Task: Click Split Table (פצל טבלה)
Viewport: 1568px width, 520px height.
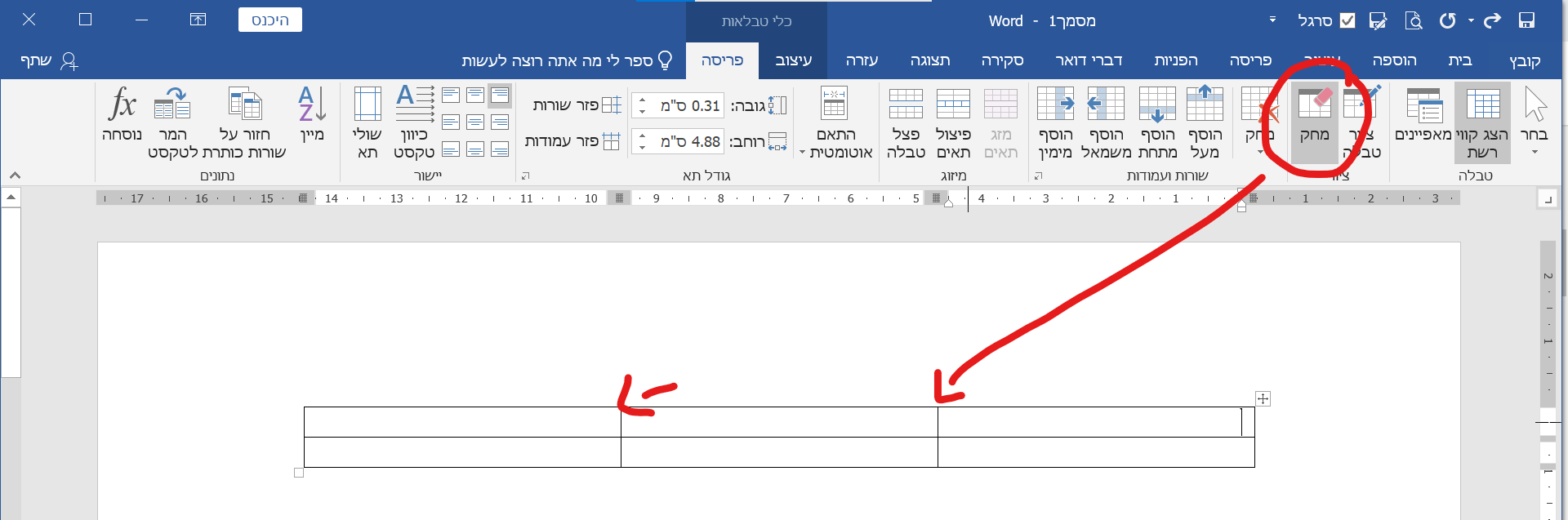Action: pos(906,122)
